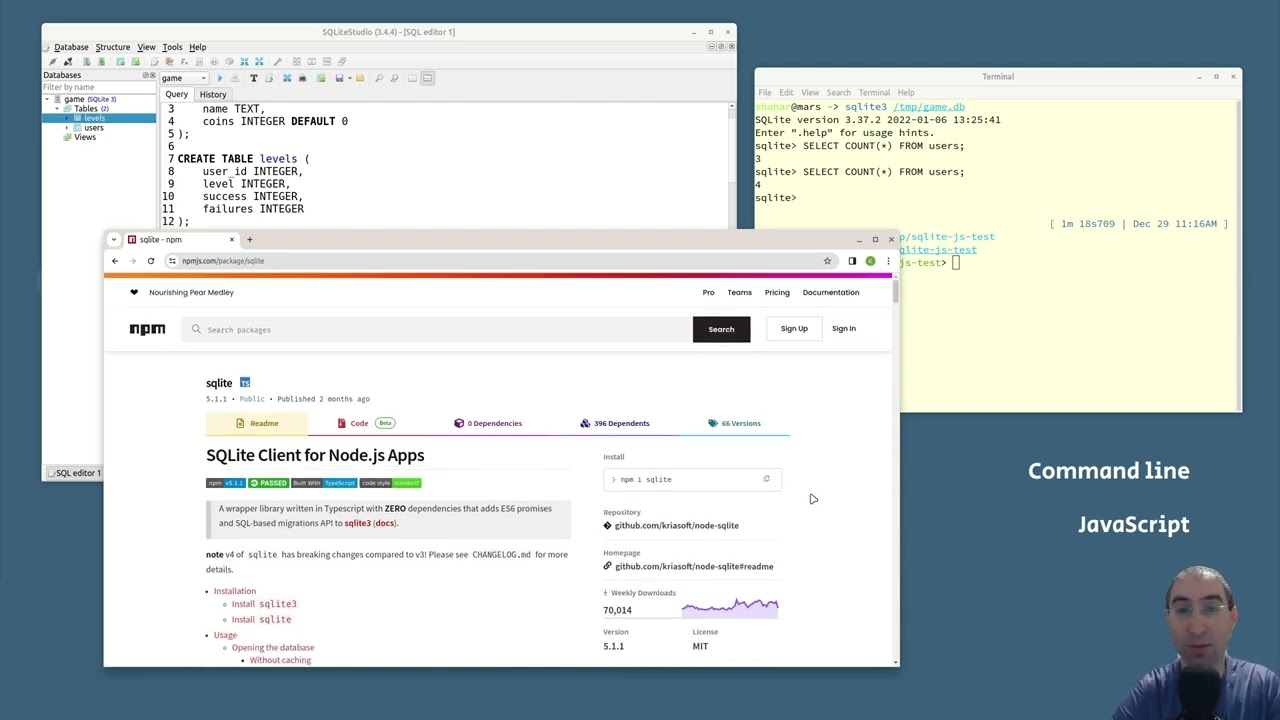This screenshot has height=720, width=1280.
Task: Open the save icon dropdown arrow
Action: pyautogui.click(x=349, y=78)
